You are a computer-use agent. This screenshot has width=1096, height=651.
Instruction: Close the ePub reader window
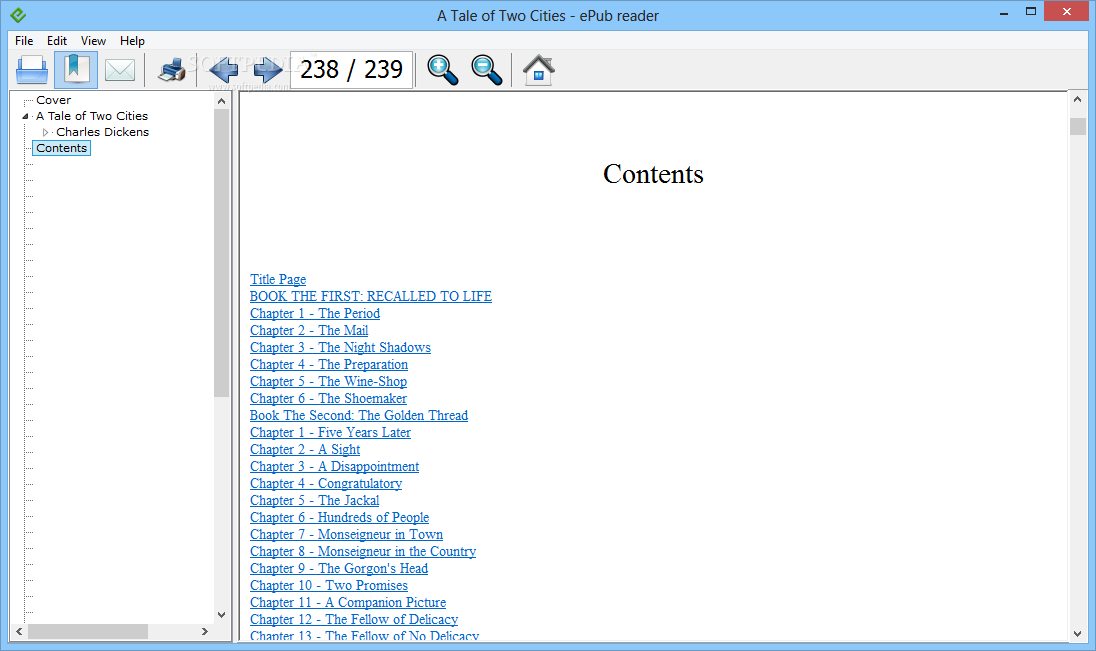(1067, 12)
